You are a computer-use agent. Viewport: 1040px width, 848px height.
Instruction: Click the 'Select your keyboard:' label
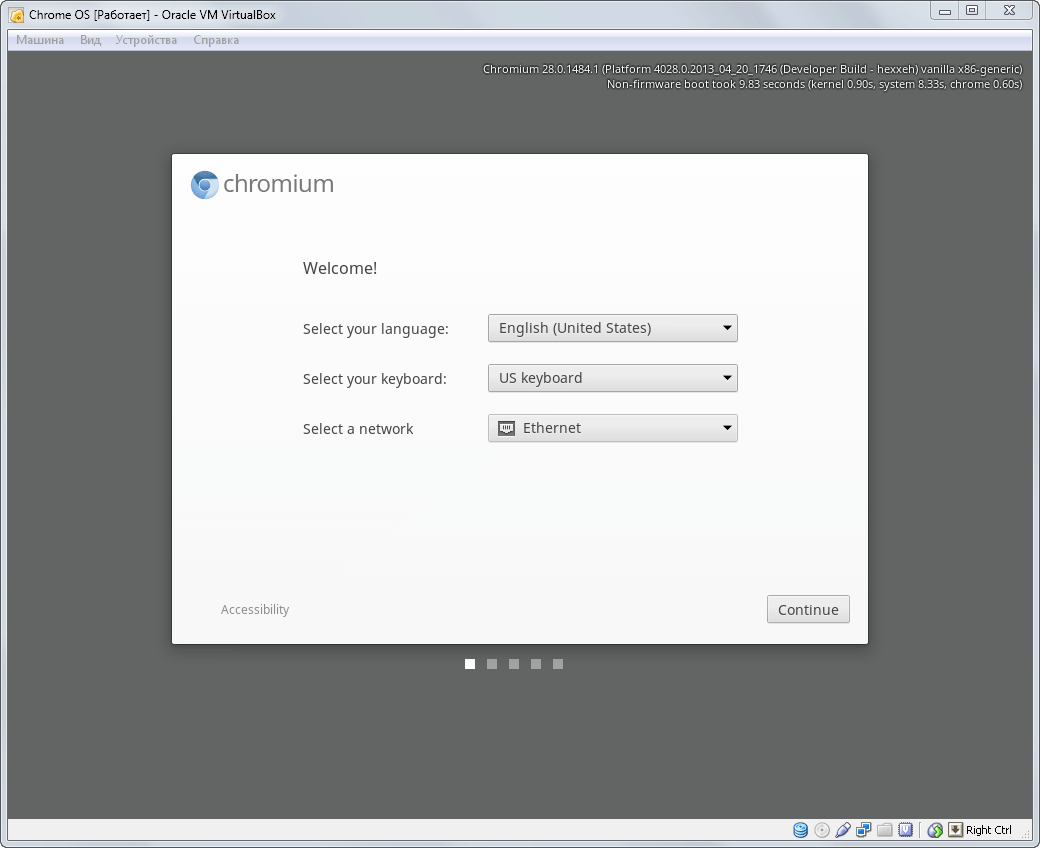coord(375,379)
